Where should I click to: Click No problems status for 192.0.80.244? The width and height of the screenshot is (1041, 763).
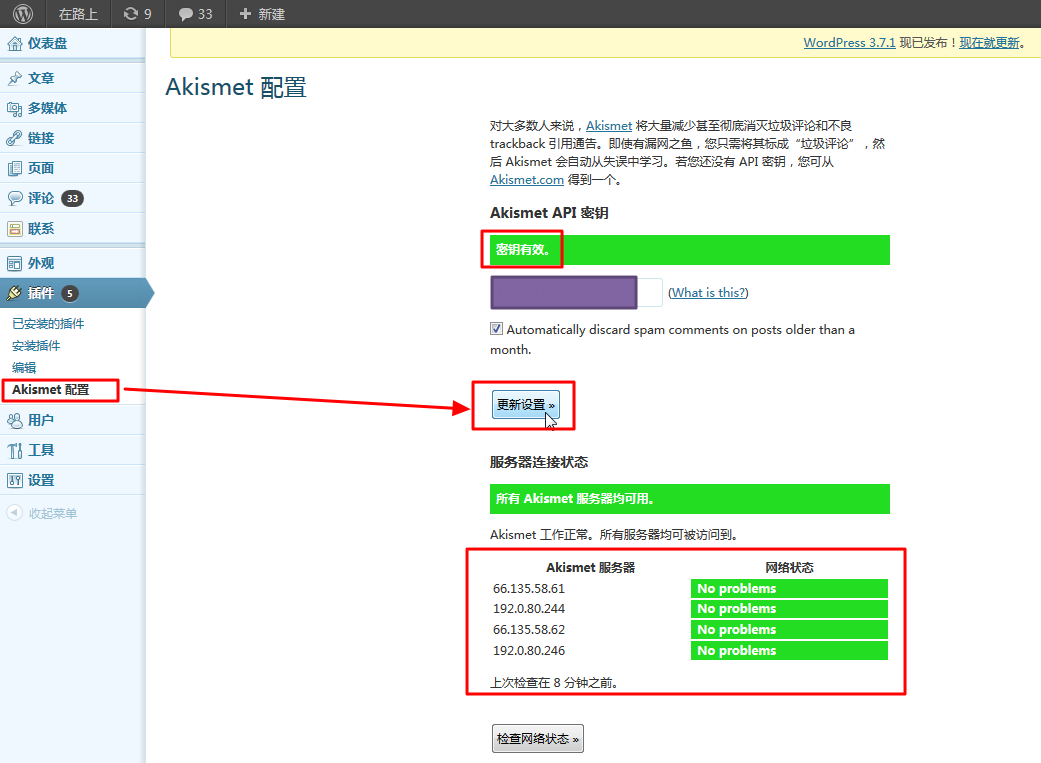click(x=789, y=609)
